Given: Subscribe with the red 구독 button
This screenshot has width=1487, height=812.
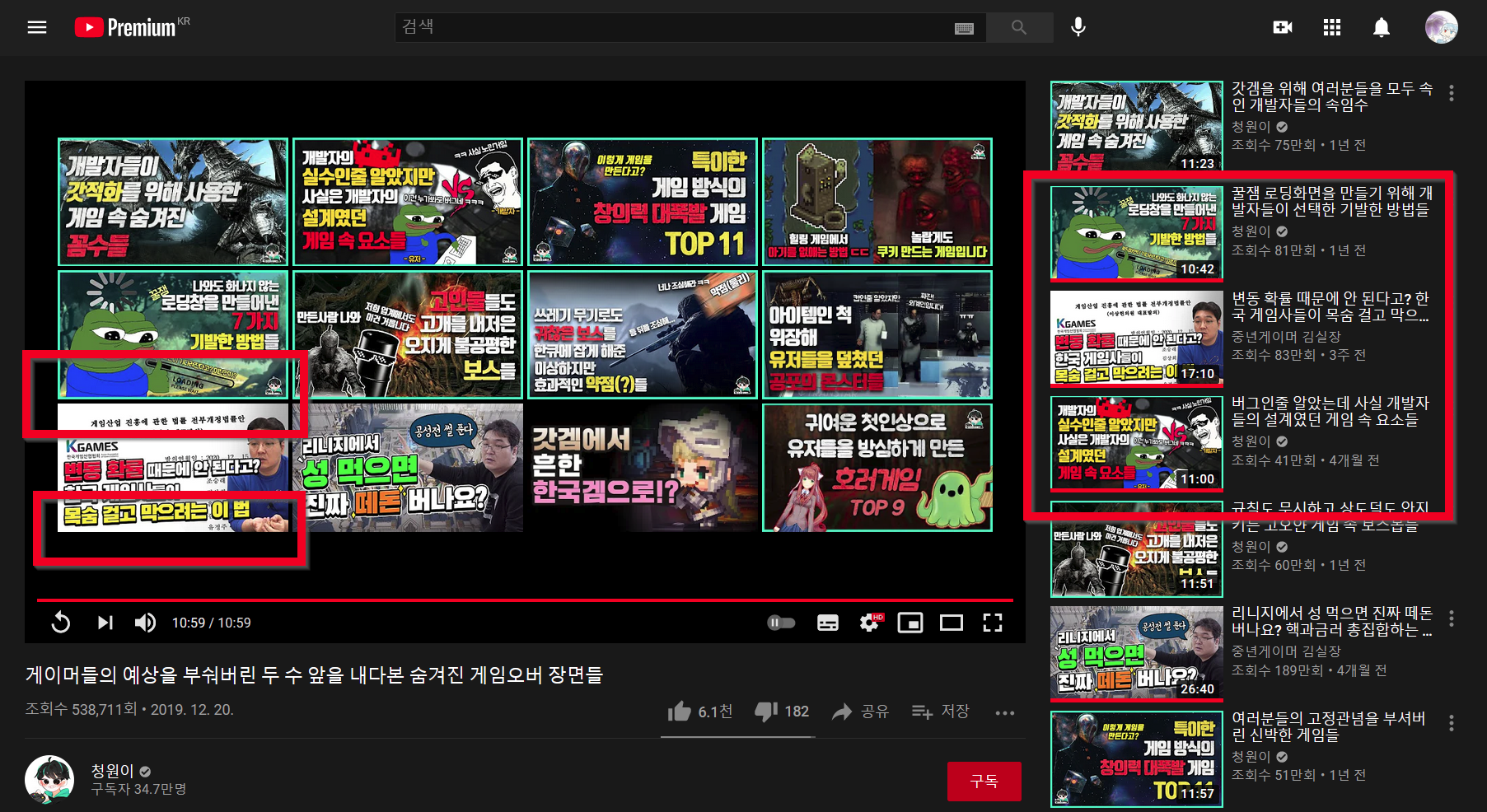Looking at the screenshot, I should (984, 781).
